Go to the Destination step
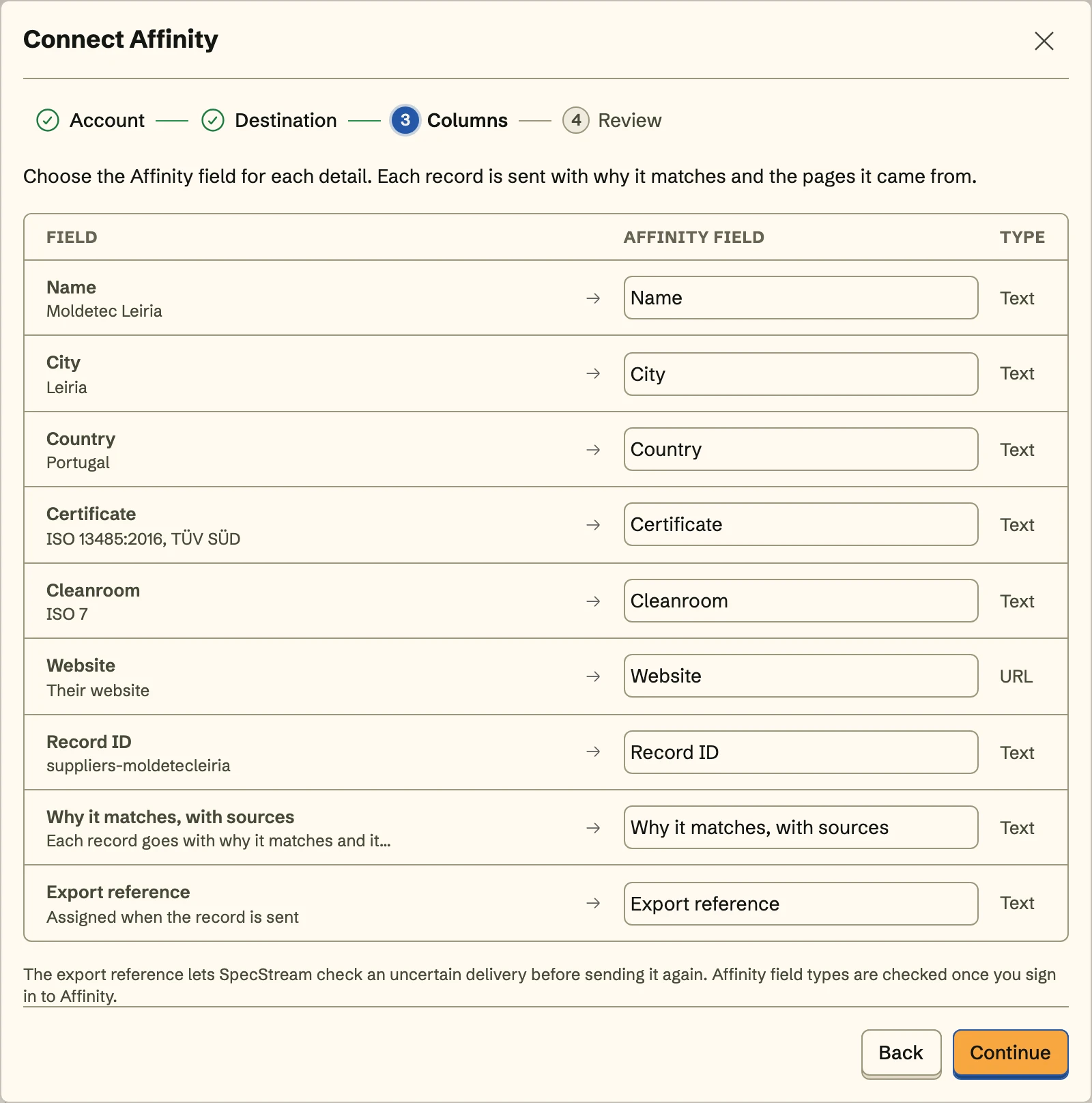Screen dimensions: 1092x1103 (286, 120)
